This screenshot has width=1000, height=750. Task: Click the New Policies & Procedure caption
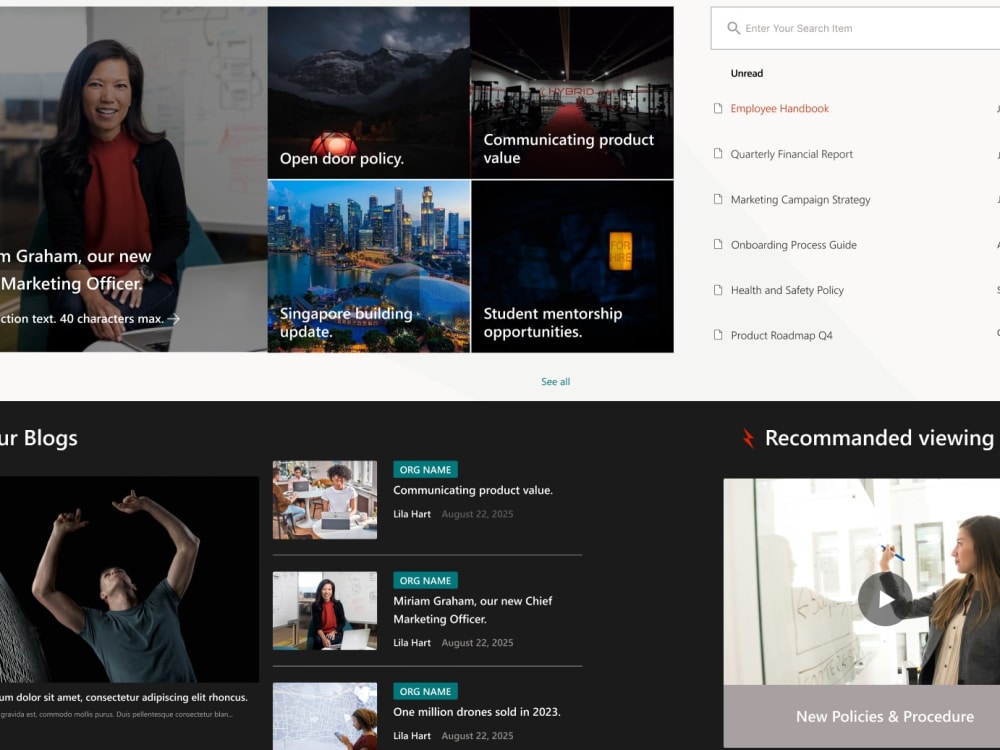(885, 716)
